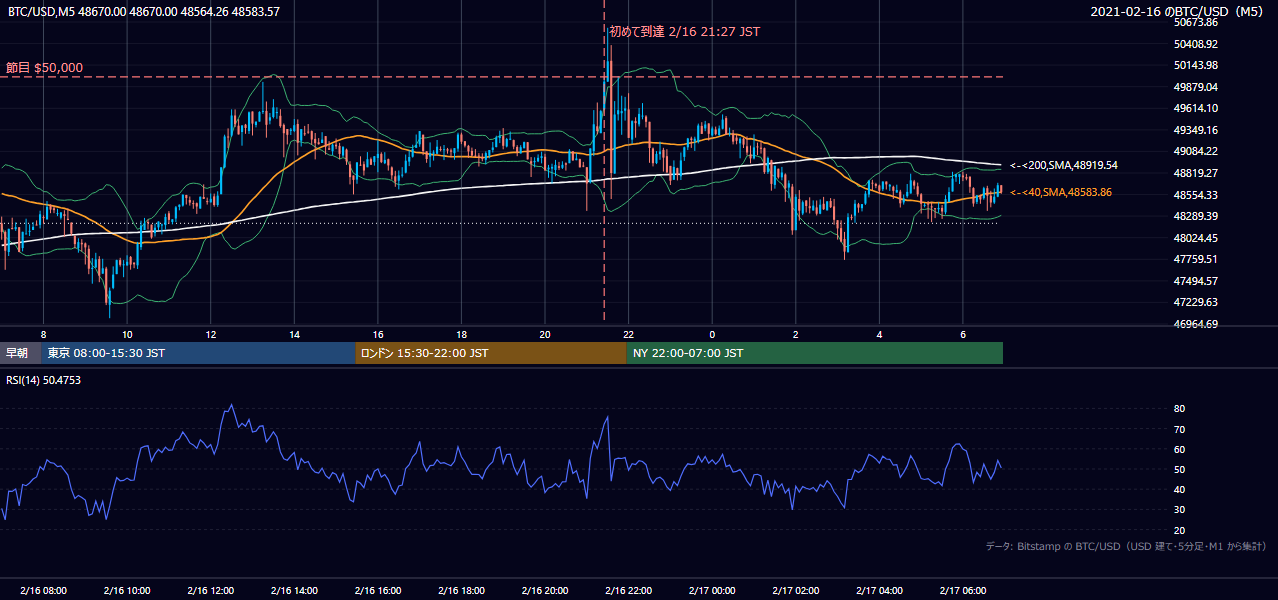Viewport: 1278px width, 600px height.
Task: Click the date label 2/16 18:00
Action: coord(461,591)
